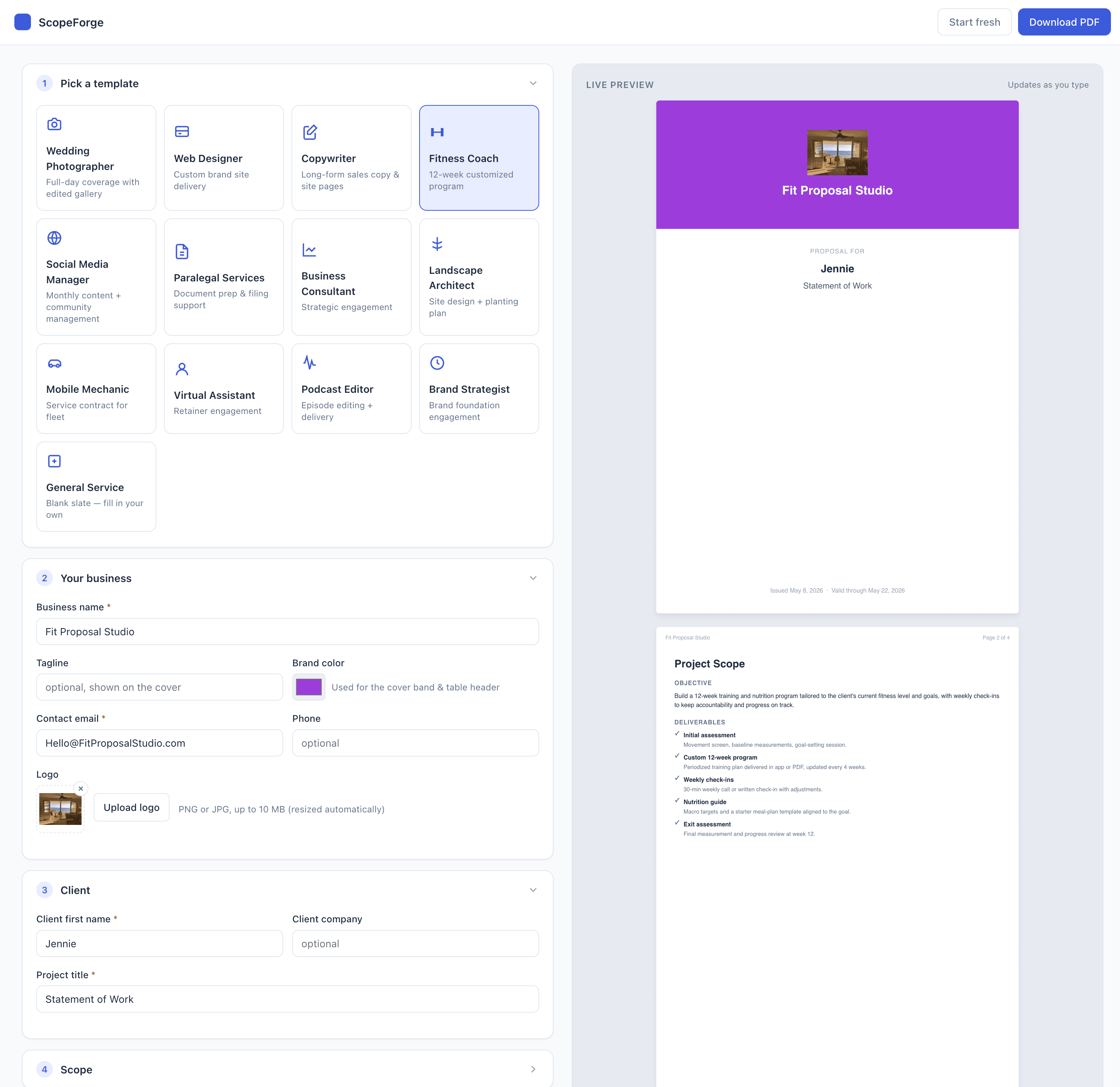Click the globe icon on Social Media Manager card

click(x=54, y=238)
